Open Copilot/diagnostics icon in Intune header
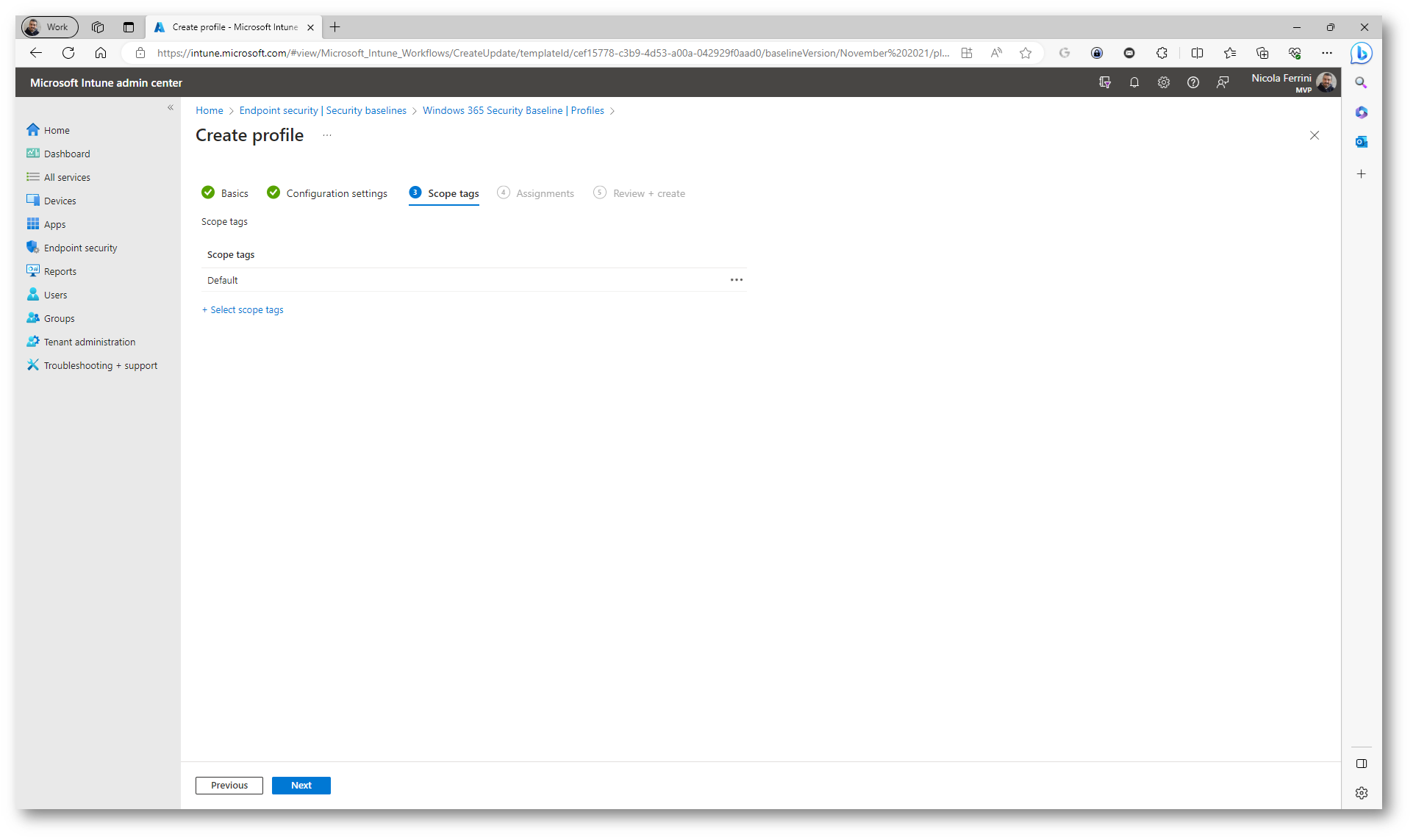The image size is (1413, 840). [x=1104, y=82]
